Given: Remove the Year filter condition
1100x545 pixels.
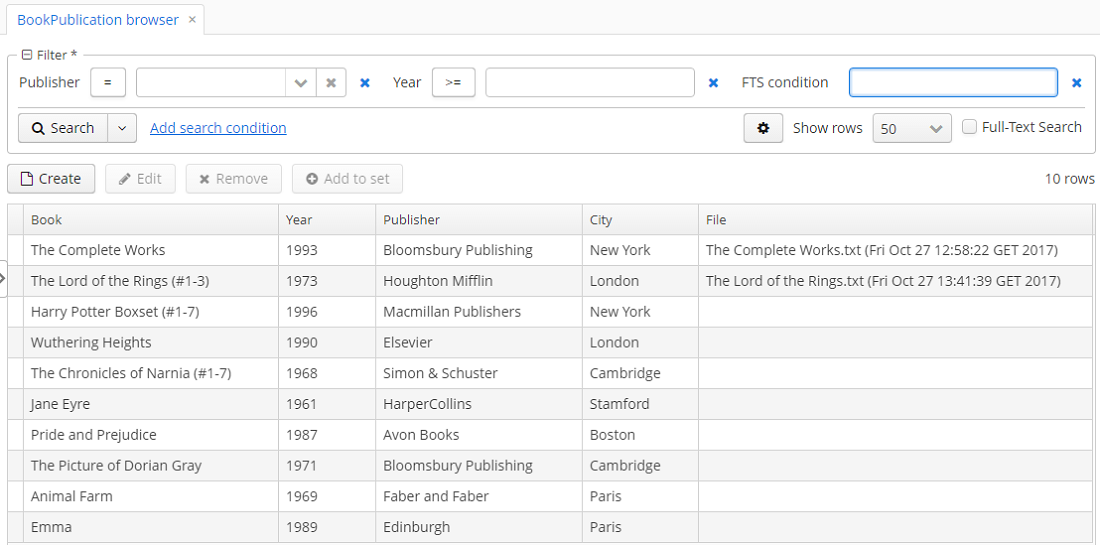Looking at the screenshot, I should (713, 83).
